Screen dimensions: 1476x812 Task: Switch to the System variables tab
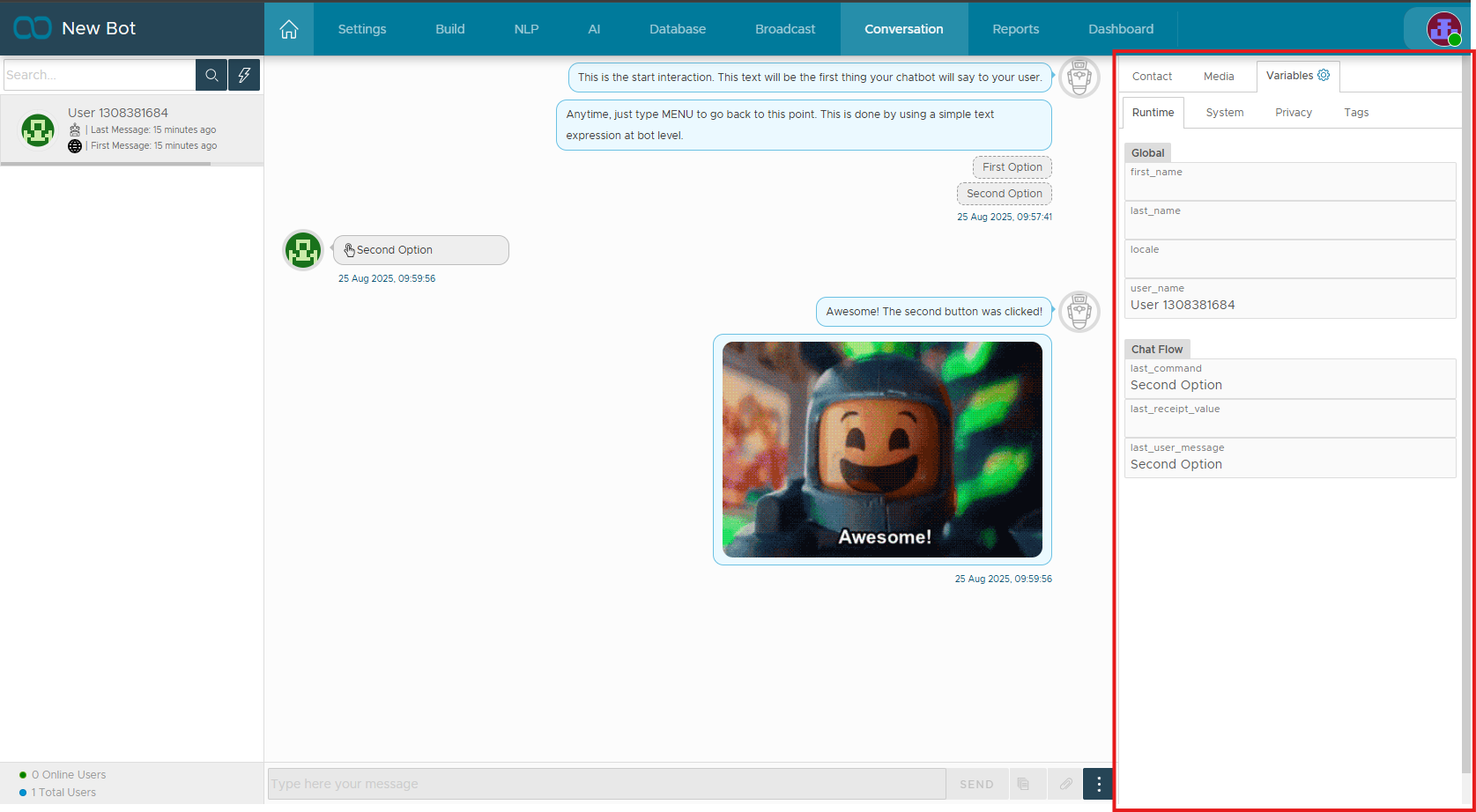[x=1224, y=113]
